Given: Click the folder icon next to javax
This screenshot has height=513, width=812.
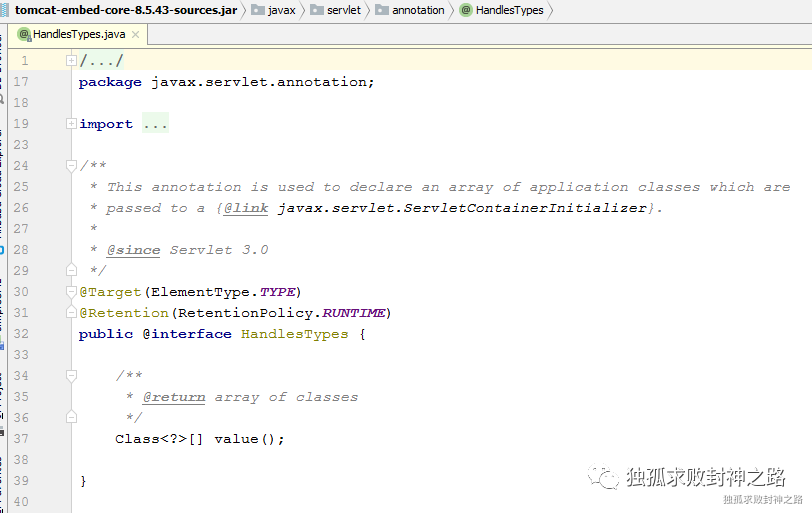Looking at the screenshot, I should 258,10.
